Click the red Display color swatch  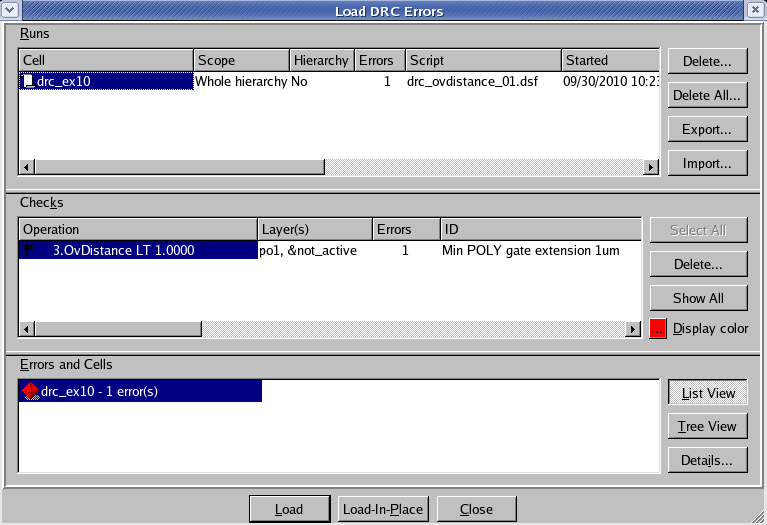click(658, 329)
